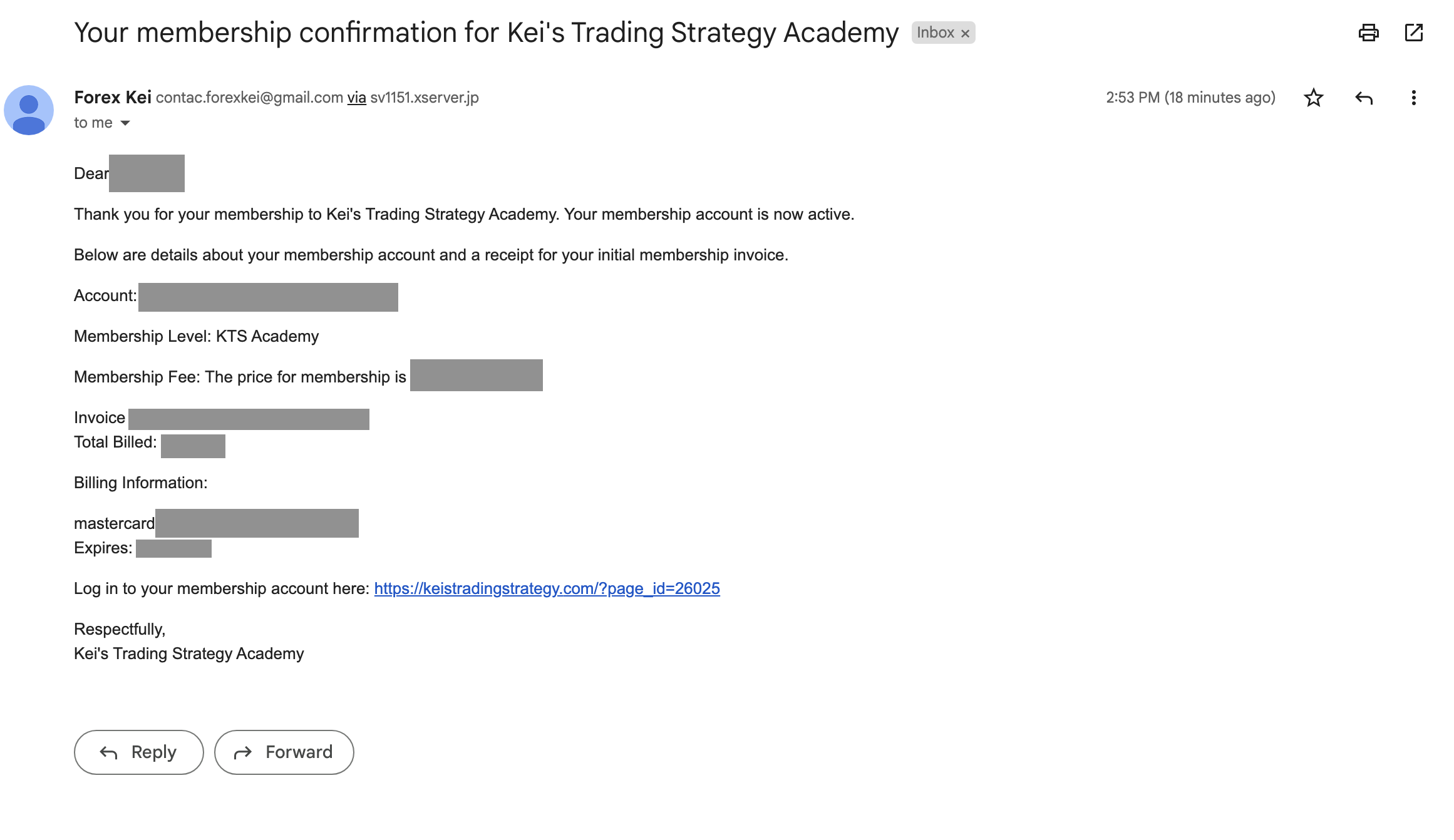Expand the 'to me' recipient details arrow
The height and width of the screenshot is (840, 1454).
coord(125,123)
